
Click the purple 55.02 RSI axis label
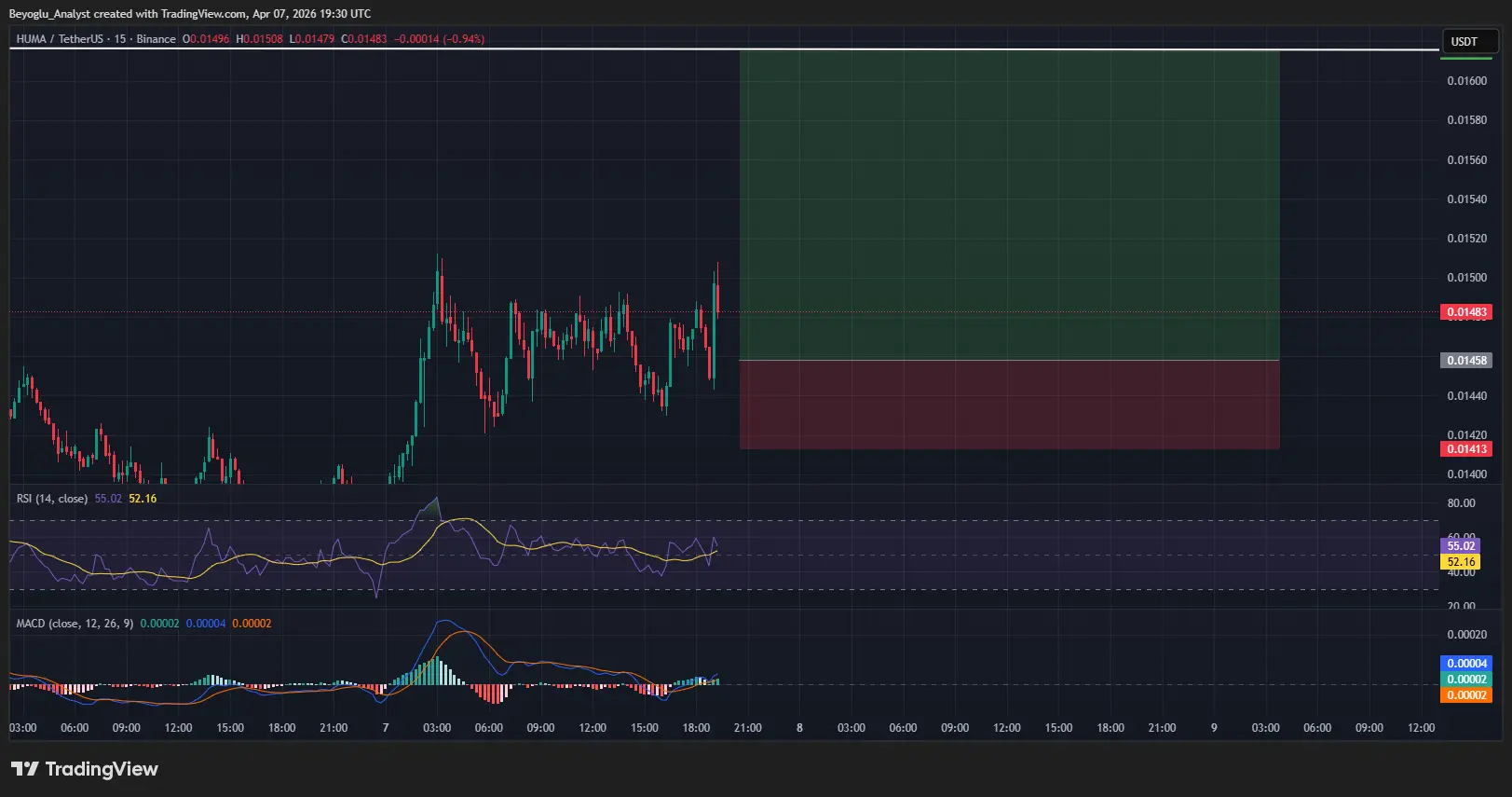tap(1460, 546)
